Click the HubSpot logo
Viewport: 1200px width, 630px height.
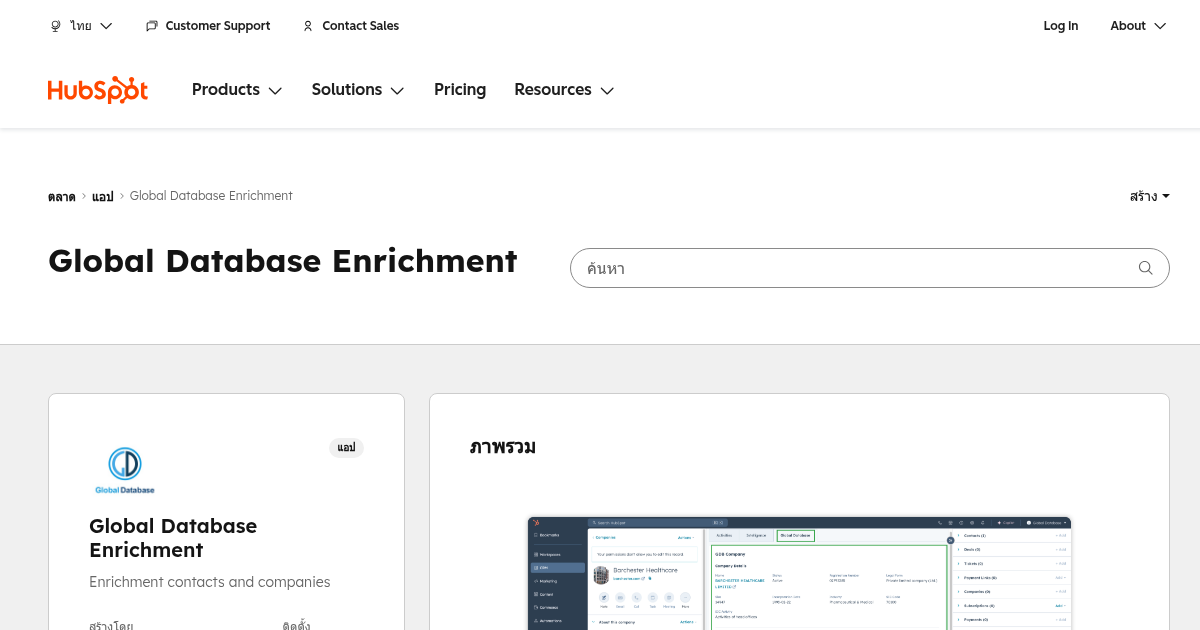pyautogui.click(x=98, y=90)
